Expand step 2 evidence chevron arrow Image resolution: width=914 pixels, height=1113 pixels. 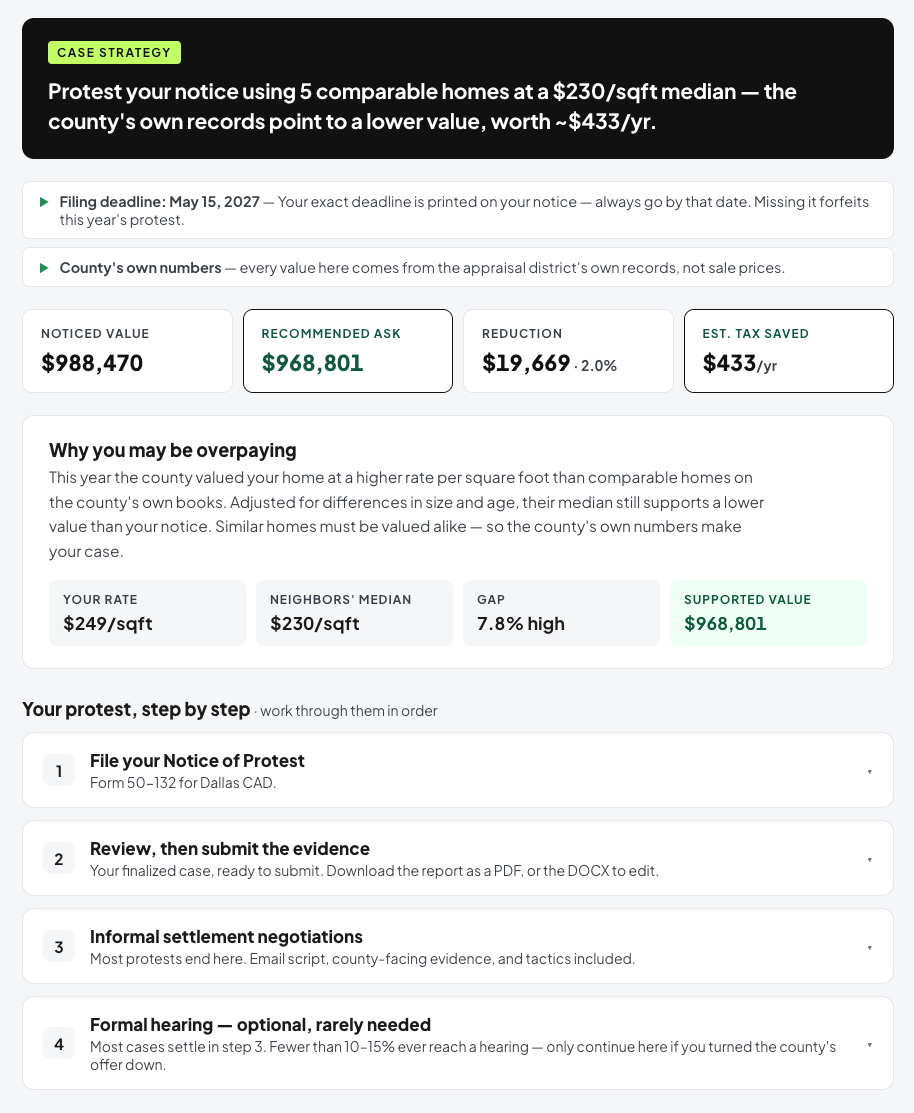pyautogui.click(x=869, y=860)
